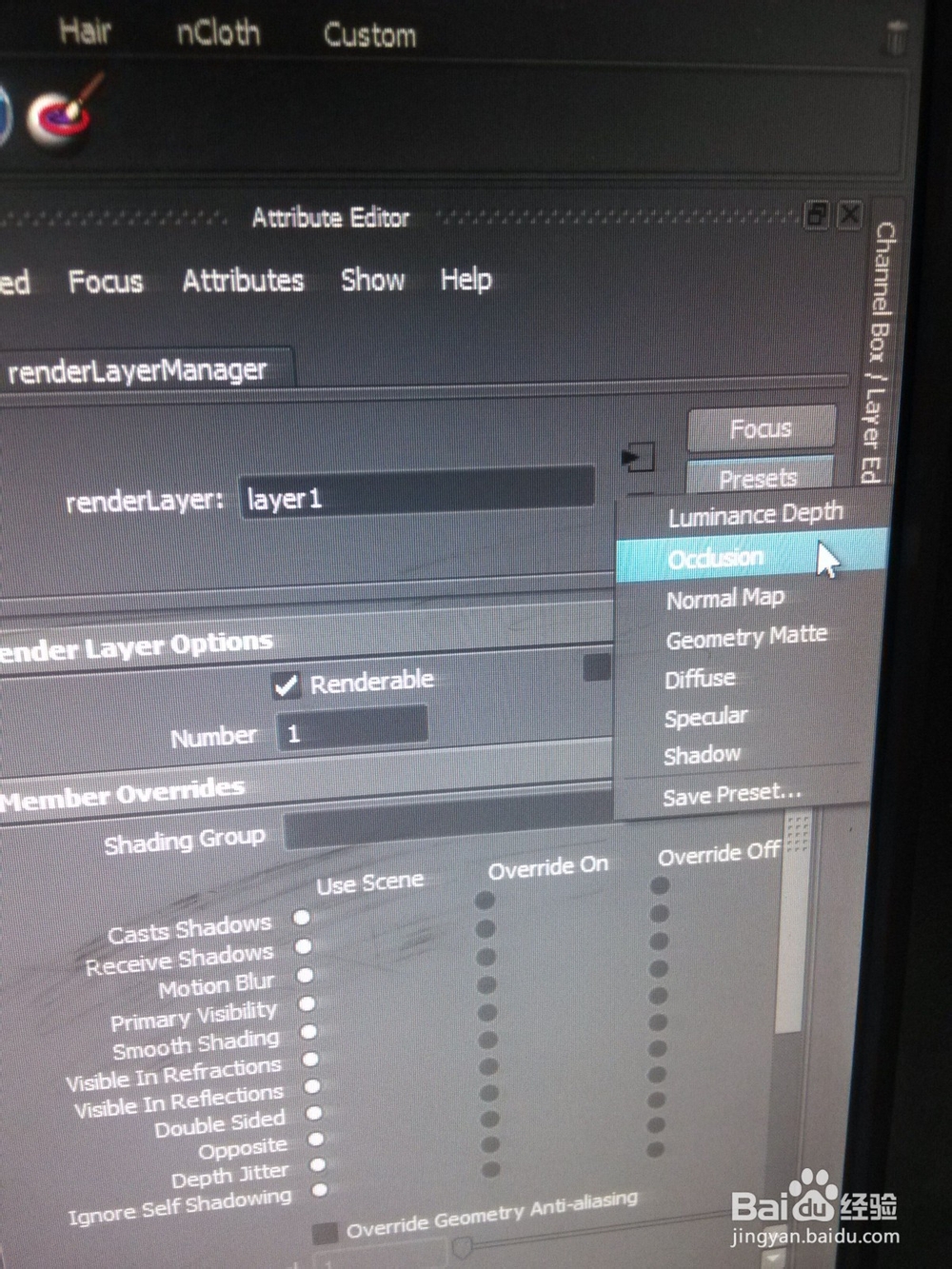This screenshot has height=1269, width=952.
Task: Toggle the Renderable checkbox
Action: point(286,684)
